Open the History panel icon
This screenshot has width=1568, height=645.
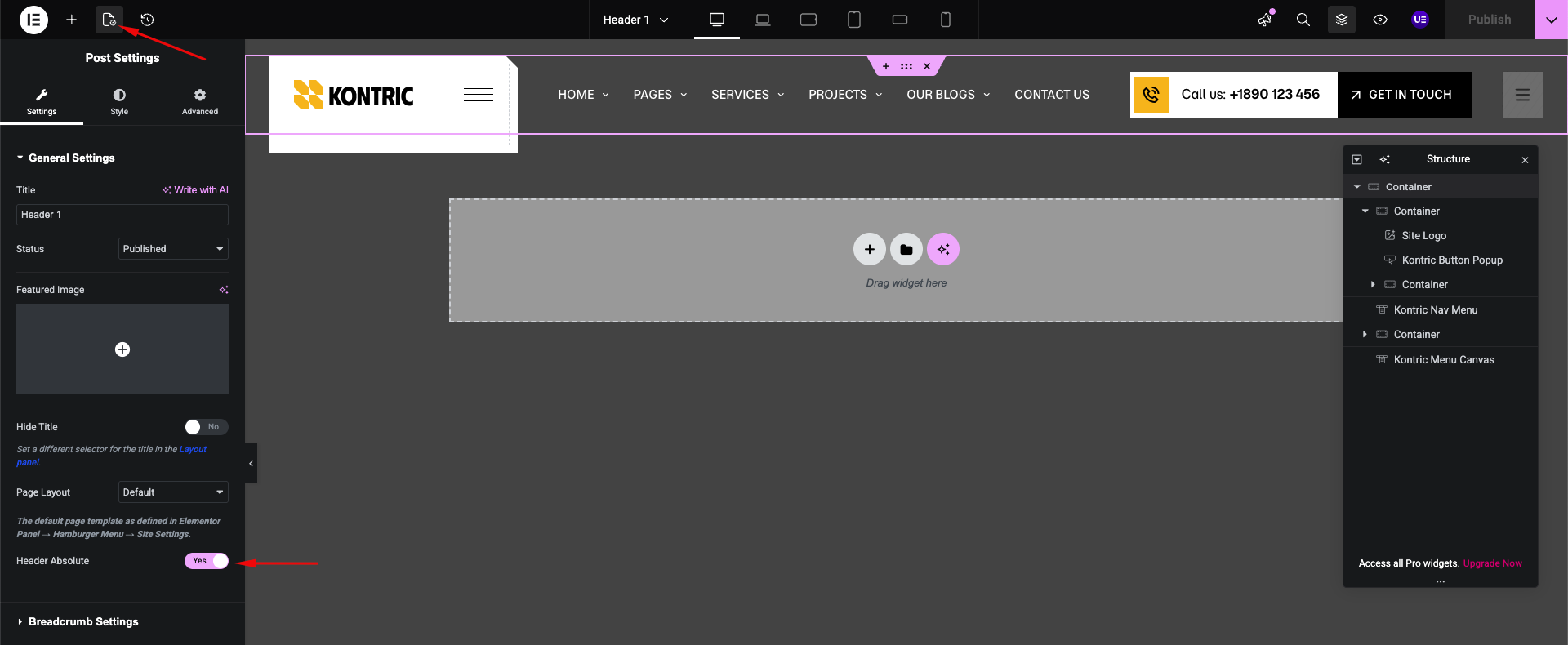(x=147, y=20)
